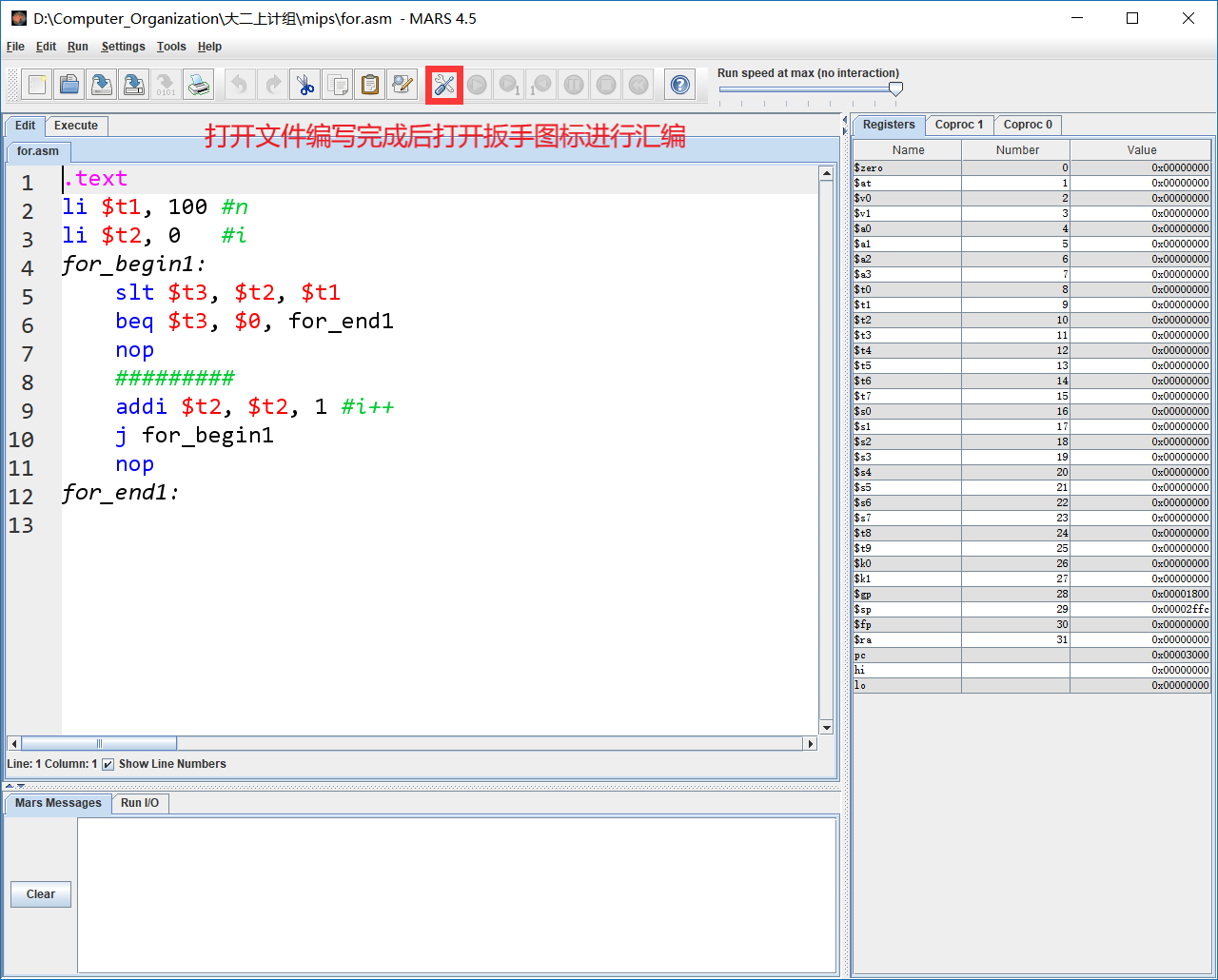Step one instruction forward
The width and height of the screenshot is (1218, 980).
(509, 85)
